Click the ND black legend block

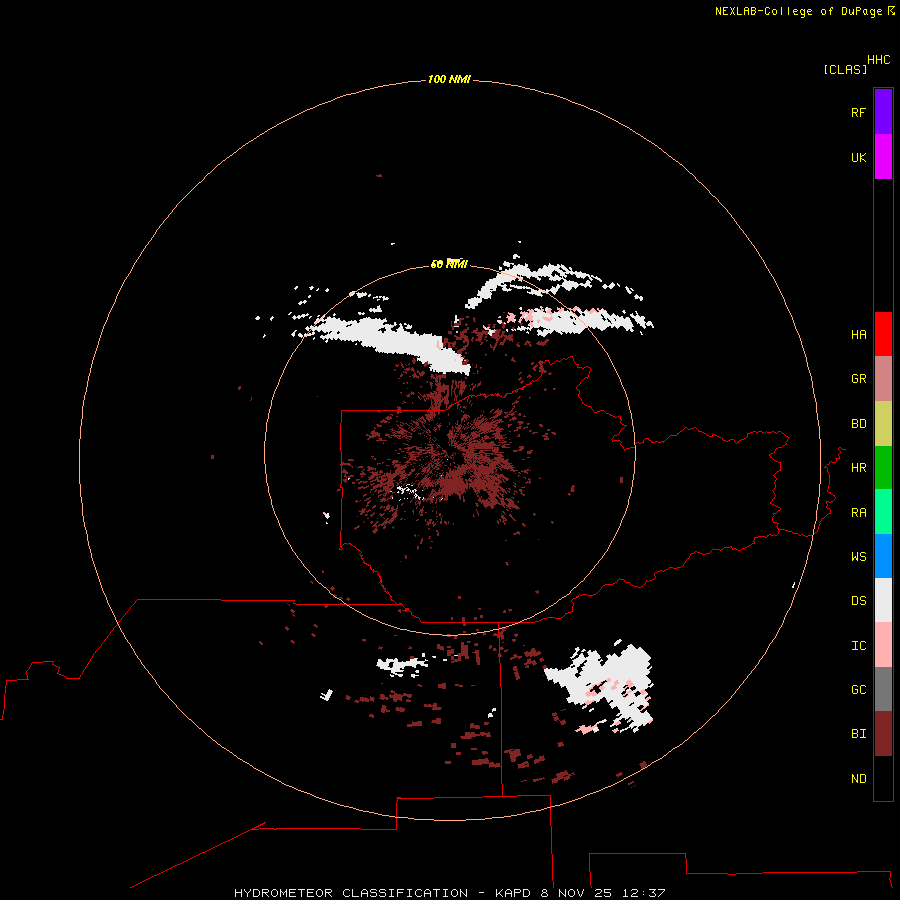tap(883, 778)
